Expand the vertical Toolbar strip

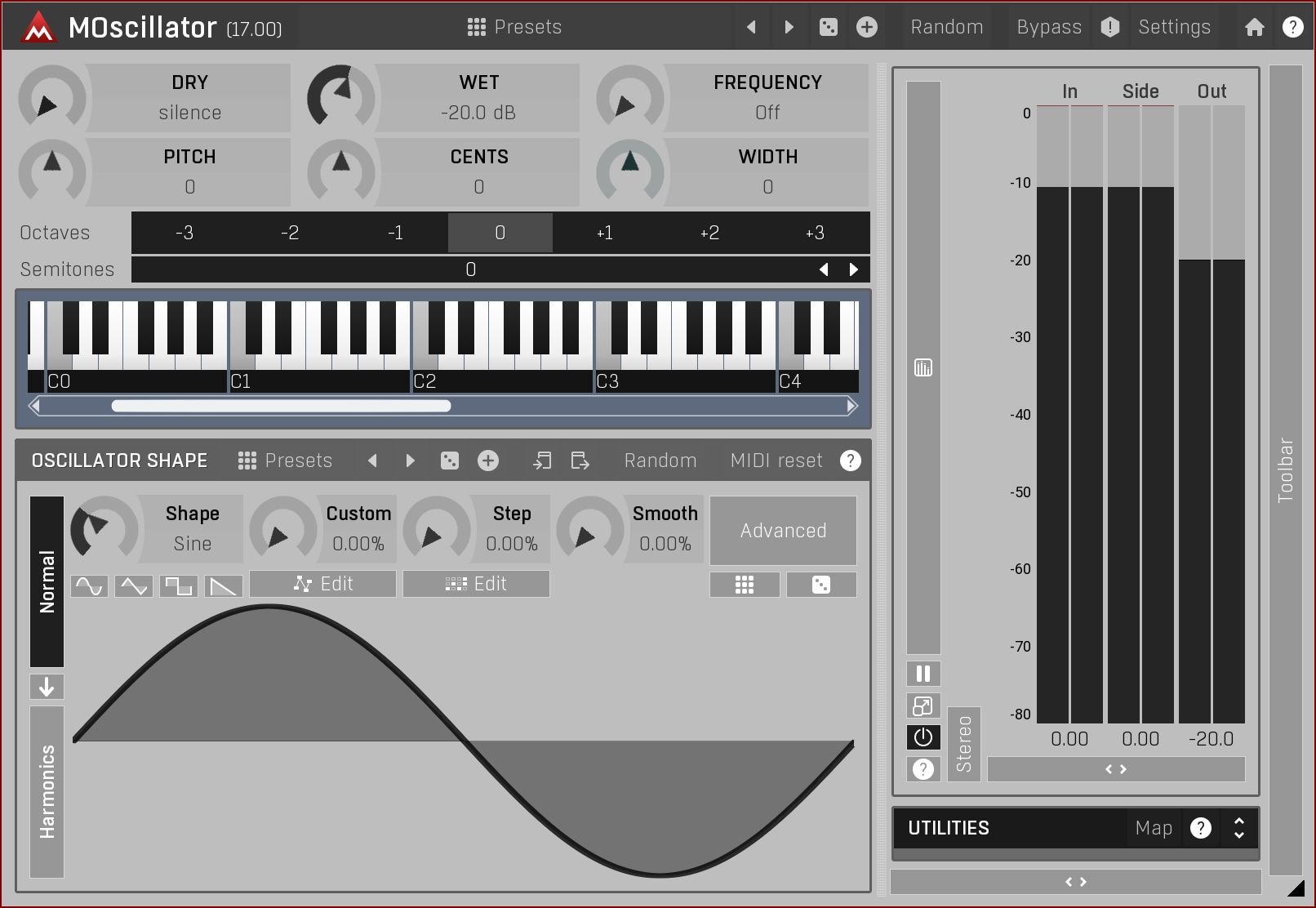click(x=1285, y=470)
